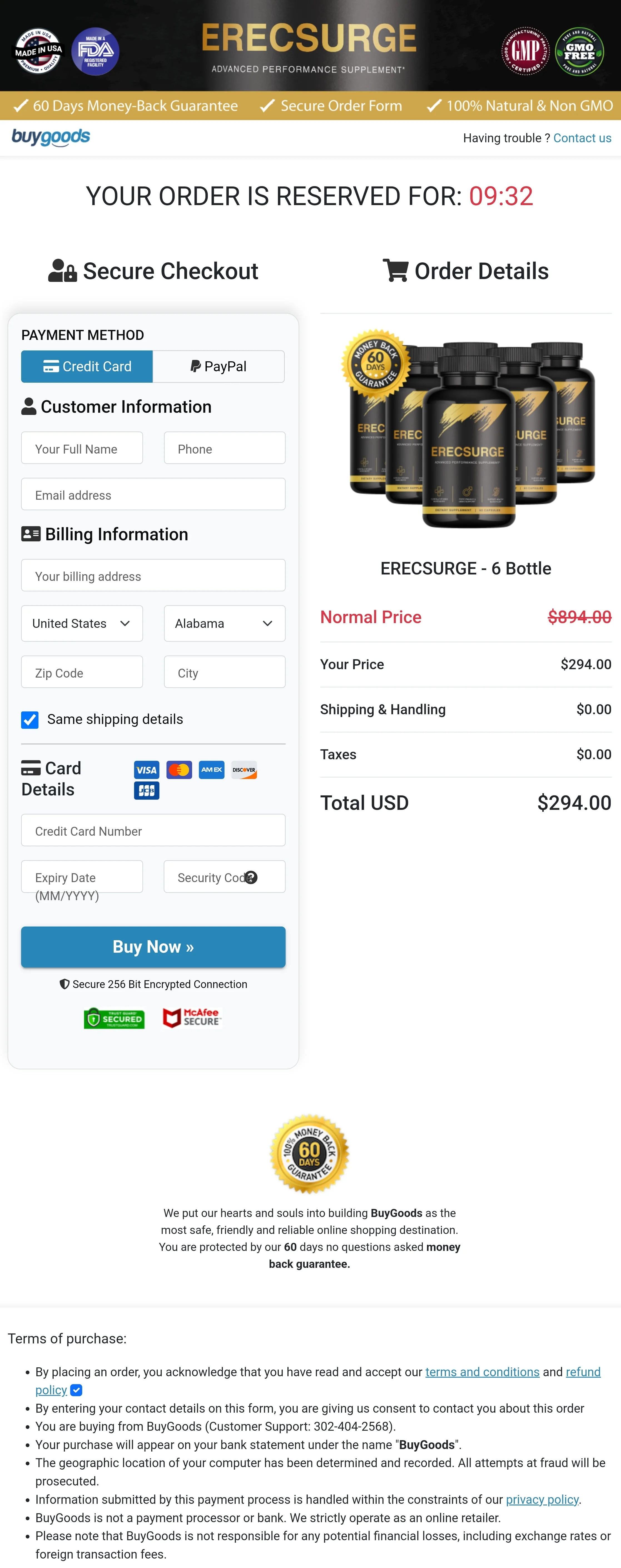Uncheck the Same shipping details checkbox
The height and width of the screenshot is (1568, 621).
(x=30, y=720)
